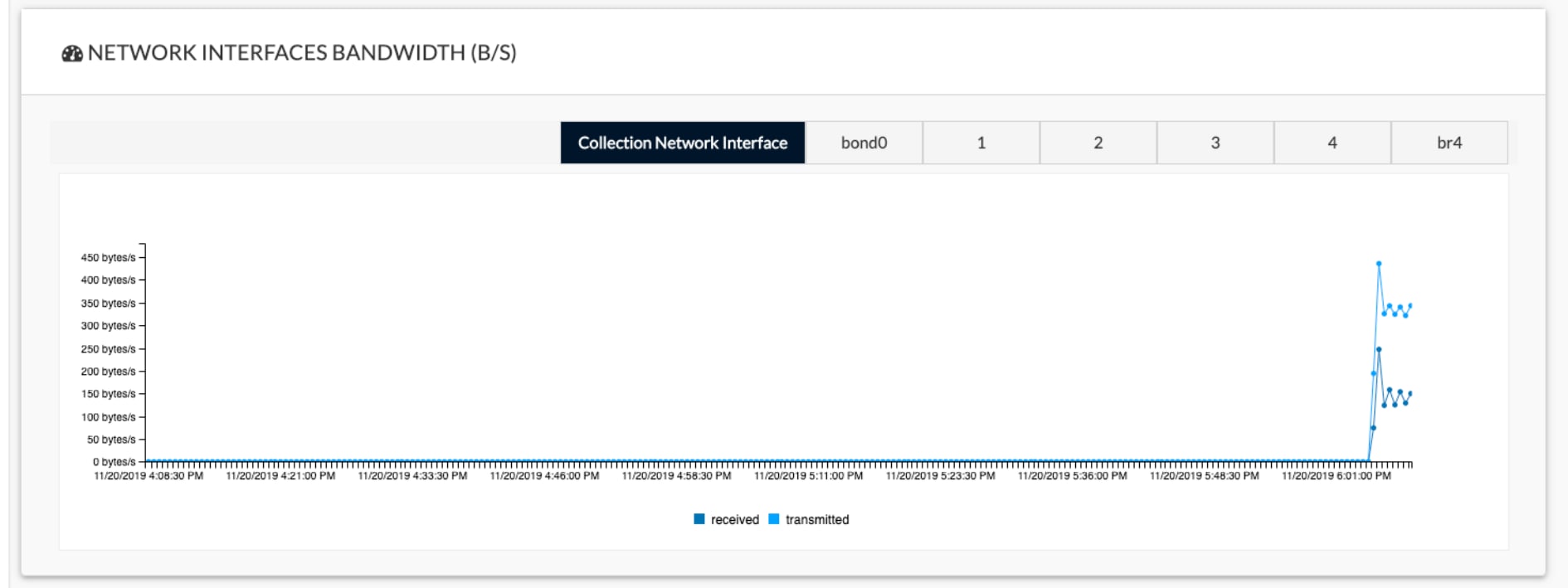1568x588 pixels.
Task: Click the 350 bytes/s y-axis label
Action: 108,304
